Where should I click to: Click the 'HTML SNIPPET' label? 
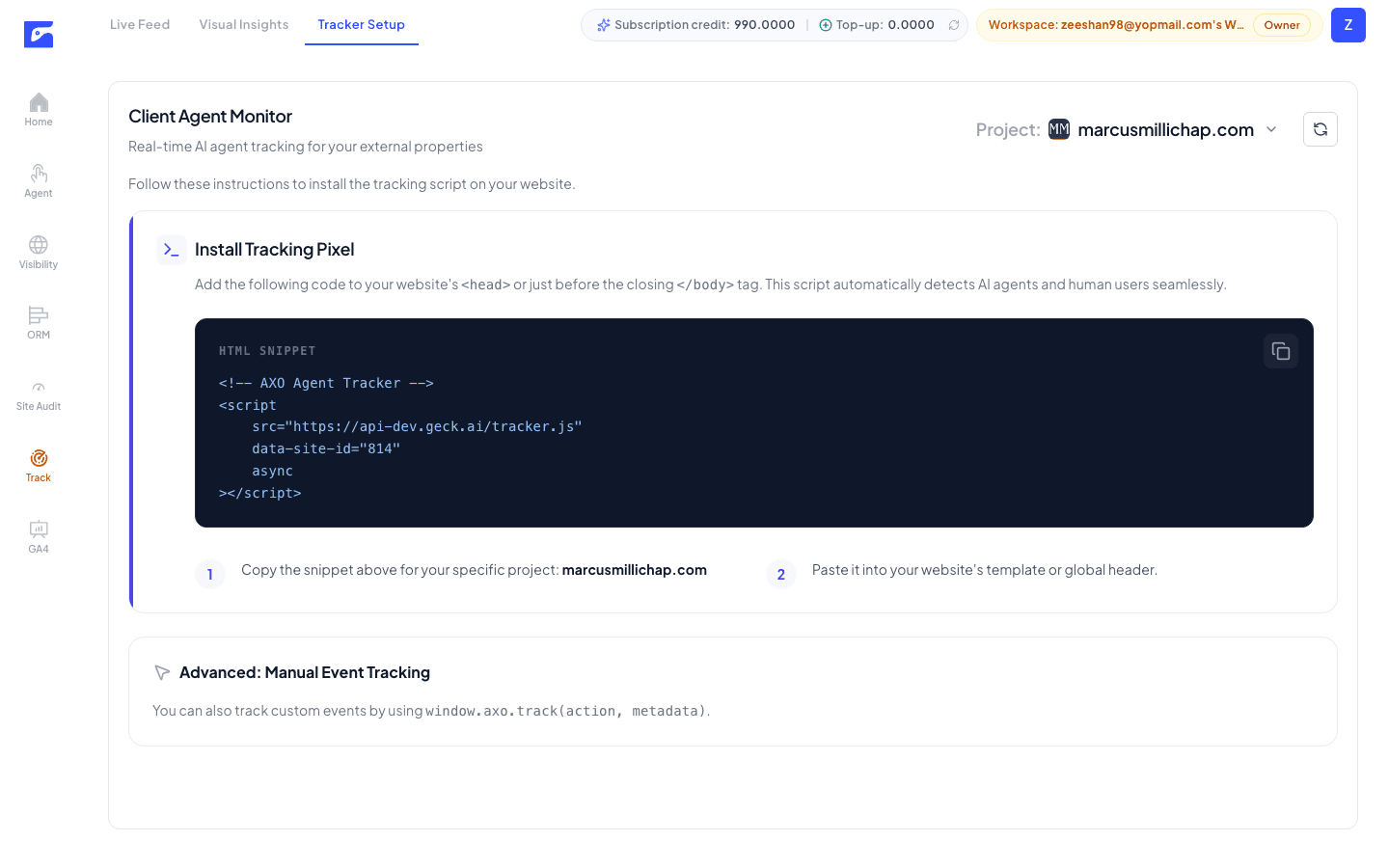pos(267,351)
